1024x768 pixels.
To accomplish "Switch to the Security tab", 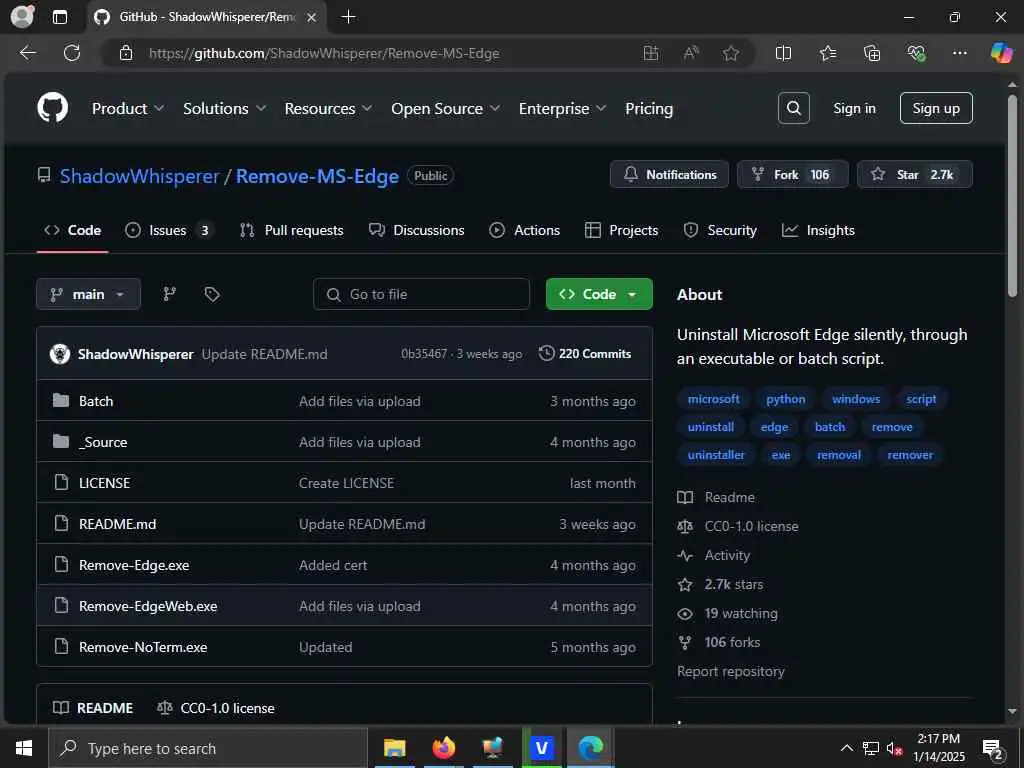I will point(720,230).
